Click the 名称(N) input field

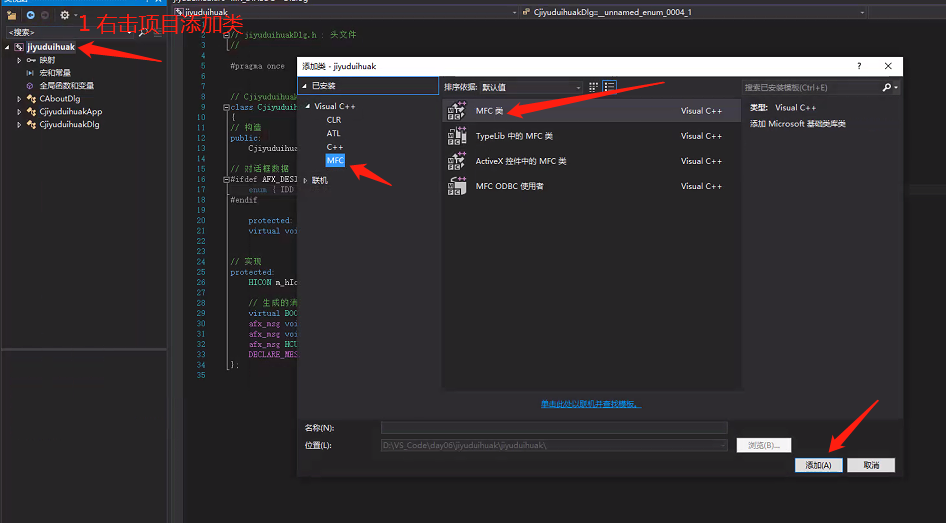coord(554,428)
